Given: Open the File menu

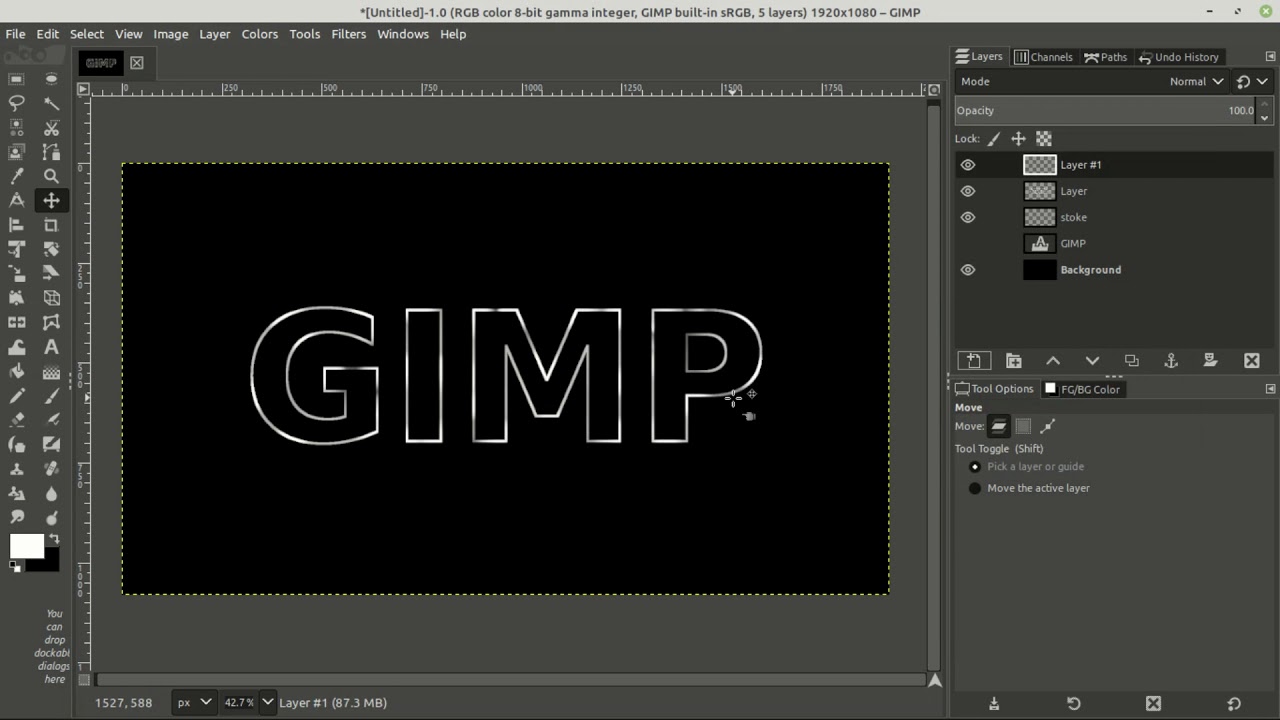Looking at the screenshot, I should click(x=15, y=34).
